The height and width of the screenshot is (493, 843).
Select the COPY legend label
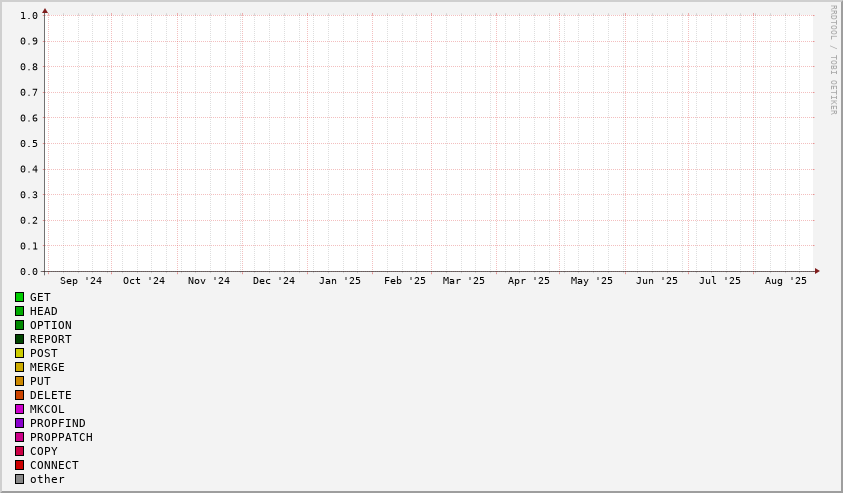coord(44,451)
